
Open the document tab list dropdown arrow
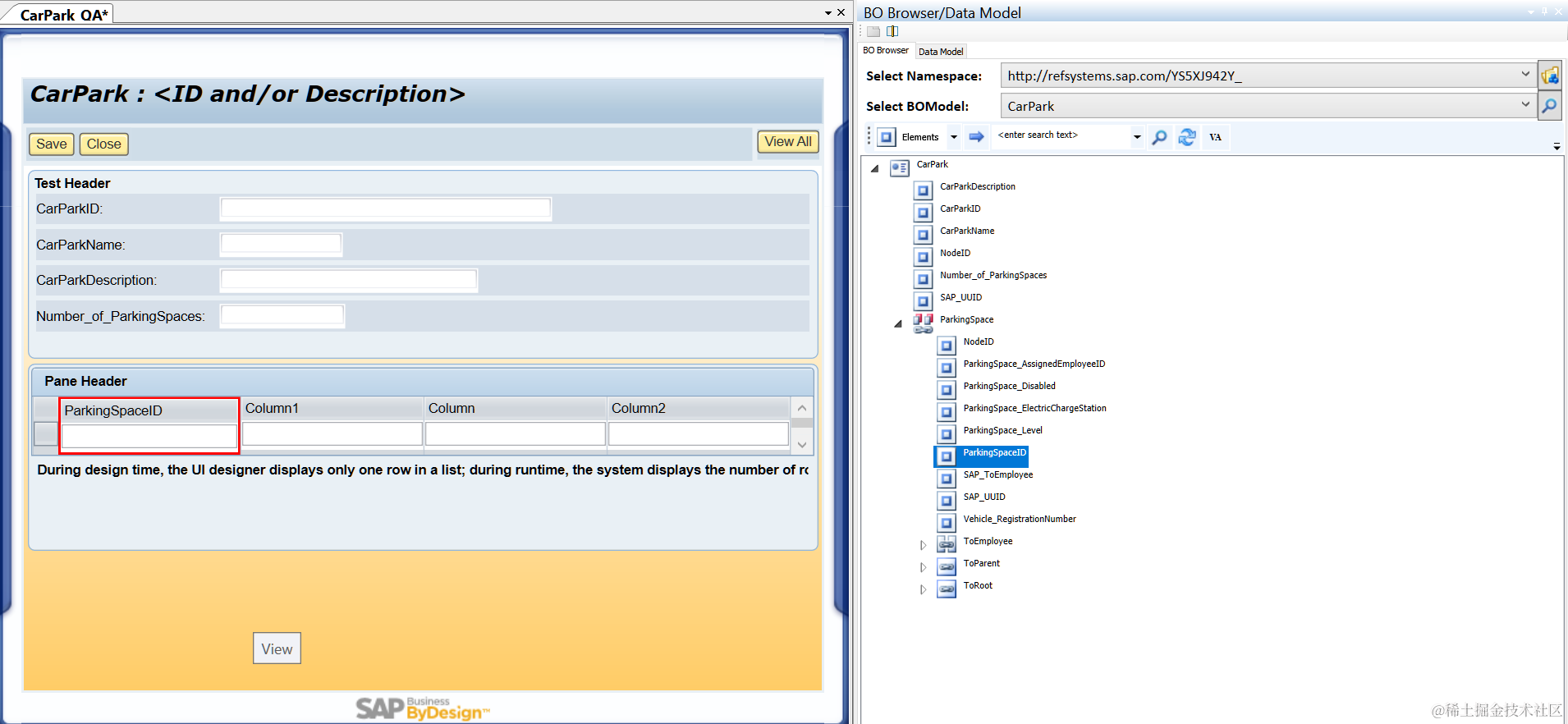click(828, 12)
